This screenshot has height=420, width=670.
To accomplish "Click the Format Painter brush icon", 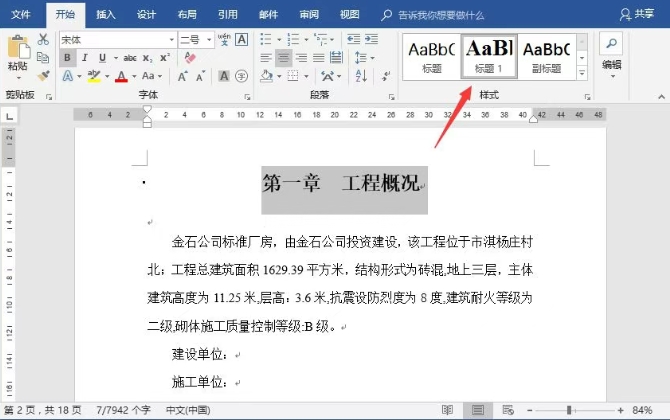I will (x=43, y=75).
